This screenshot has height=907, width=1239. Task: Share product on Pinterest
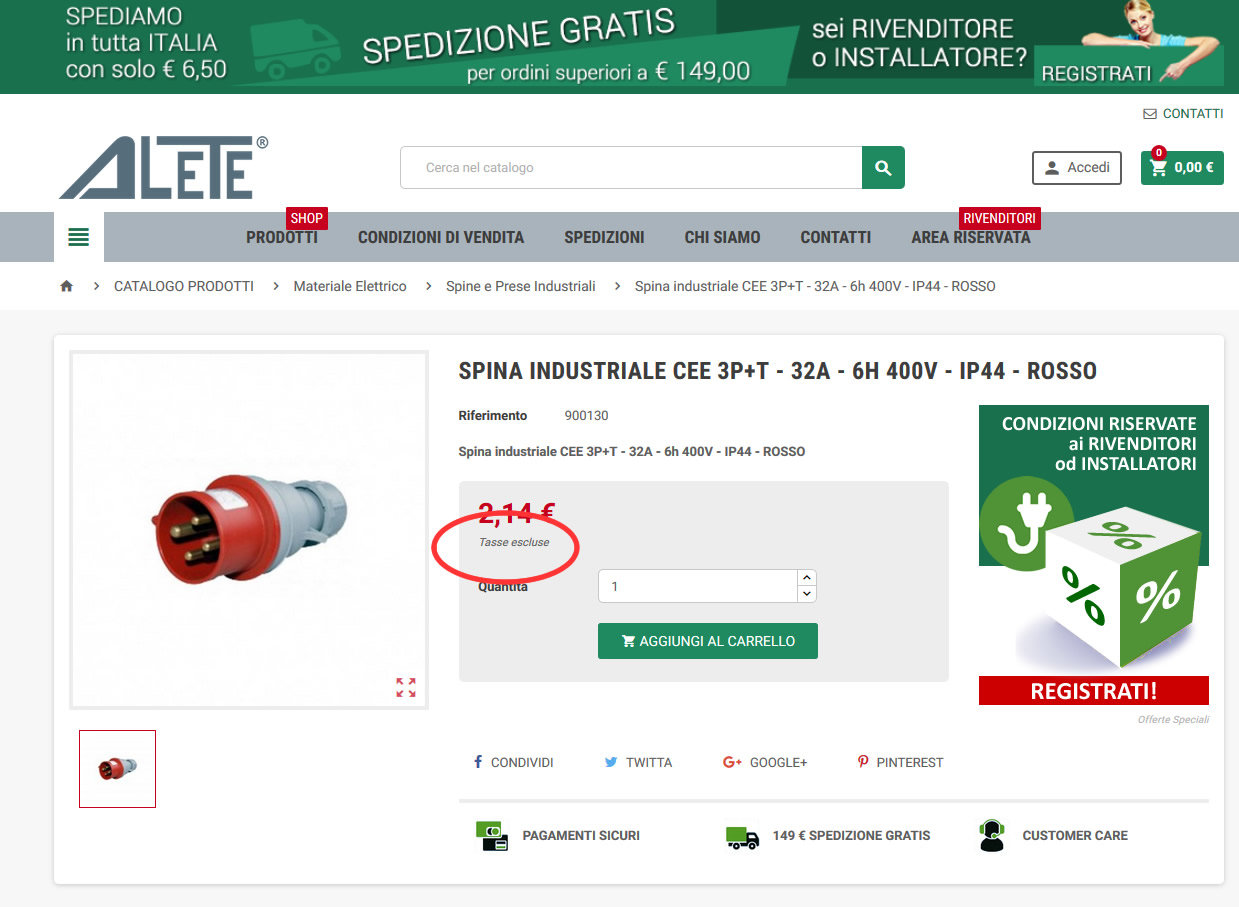click(x=900, y=762)
